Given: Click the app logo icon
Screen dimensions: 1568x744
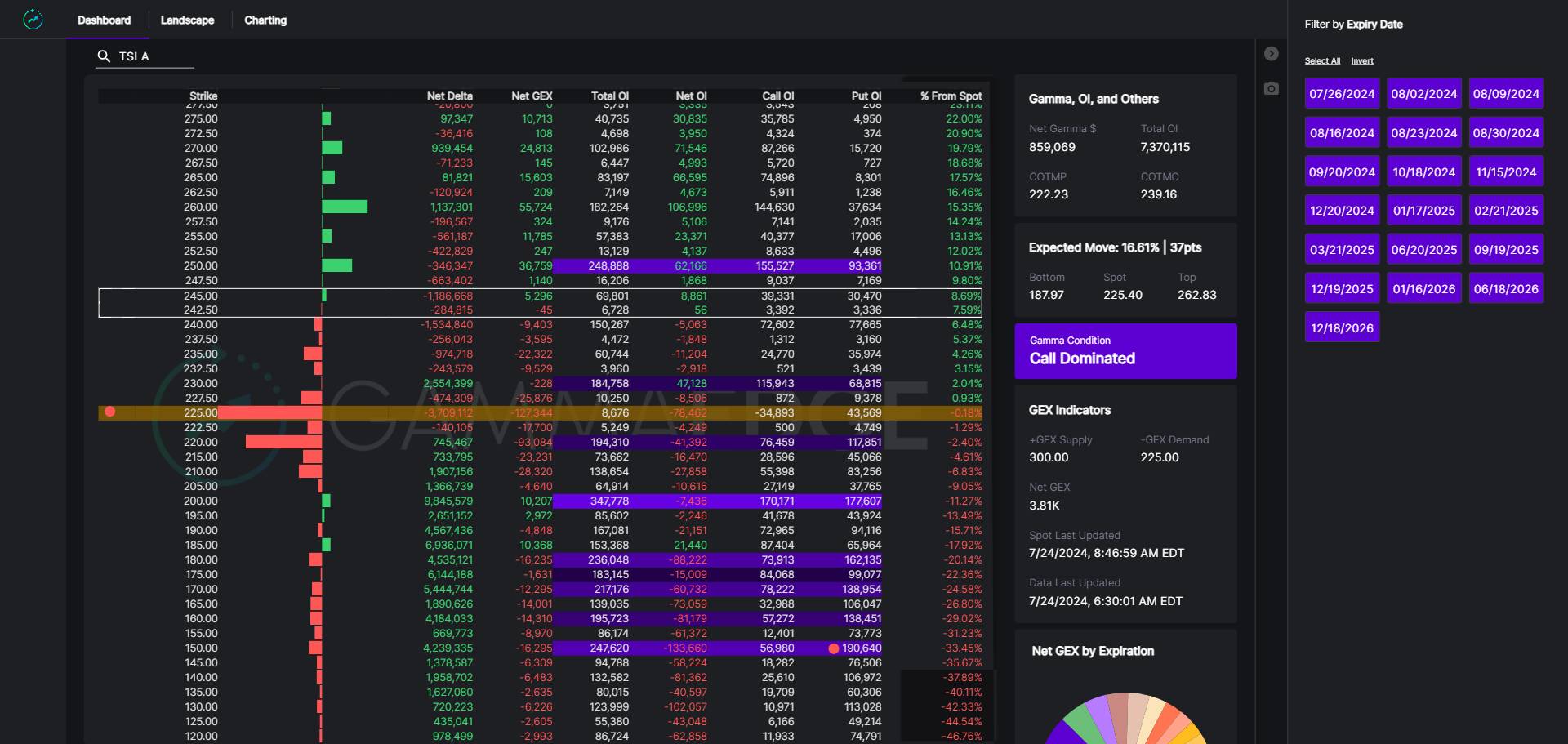Looking at the screenshot, I should [x=33, y=20].
